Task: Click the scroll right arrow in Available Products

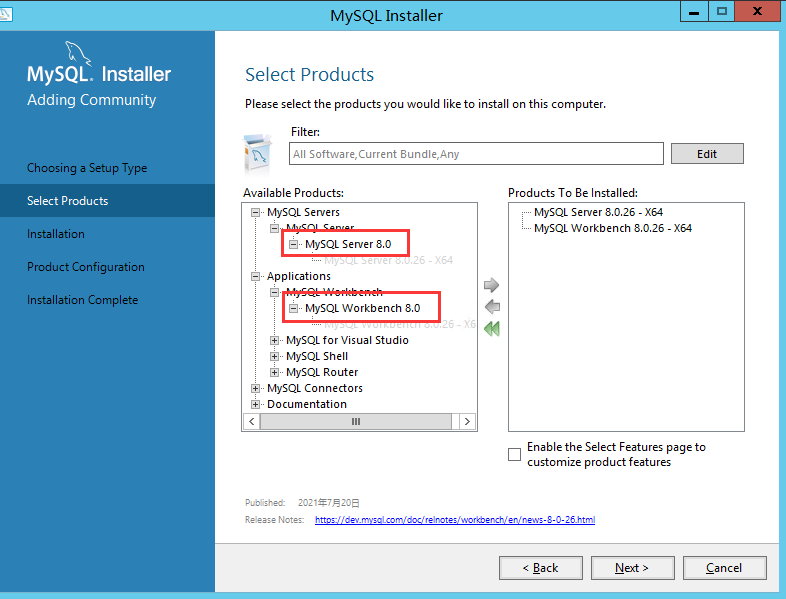Action: tap(467, 422)
